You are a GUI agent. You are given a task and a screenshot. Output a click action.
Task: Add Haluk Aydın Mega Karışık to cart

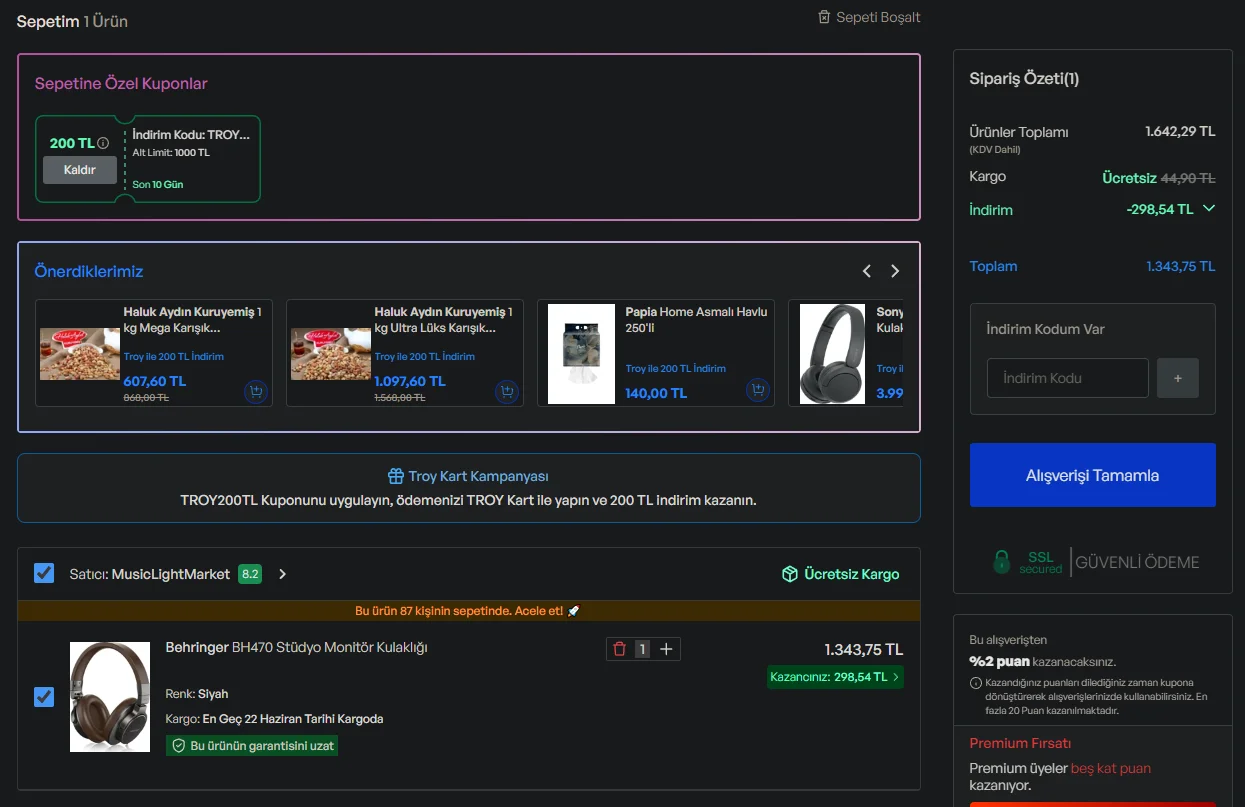(256, 391)
